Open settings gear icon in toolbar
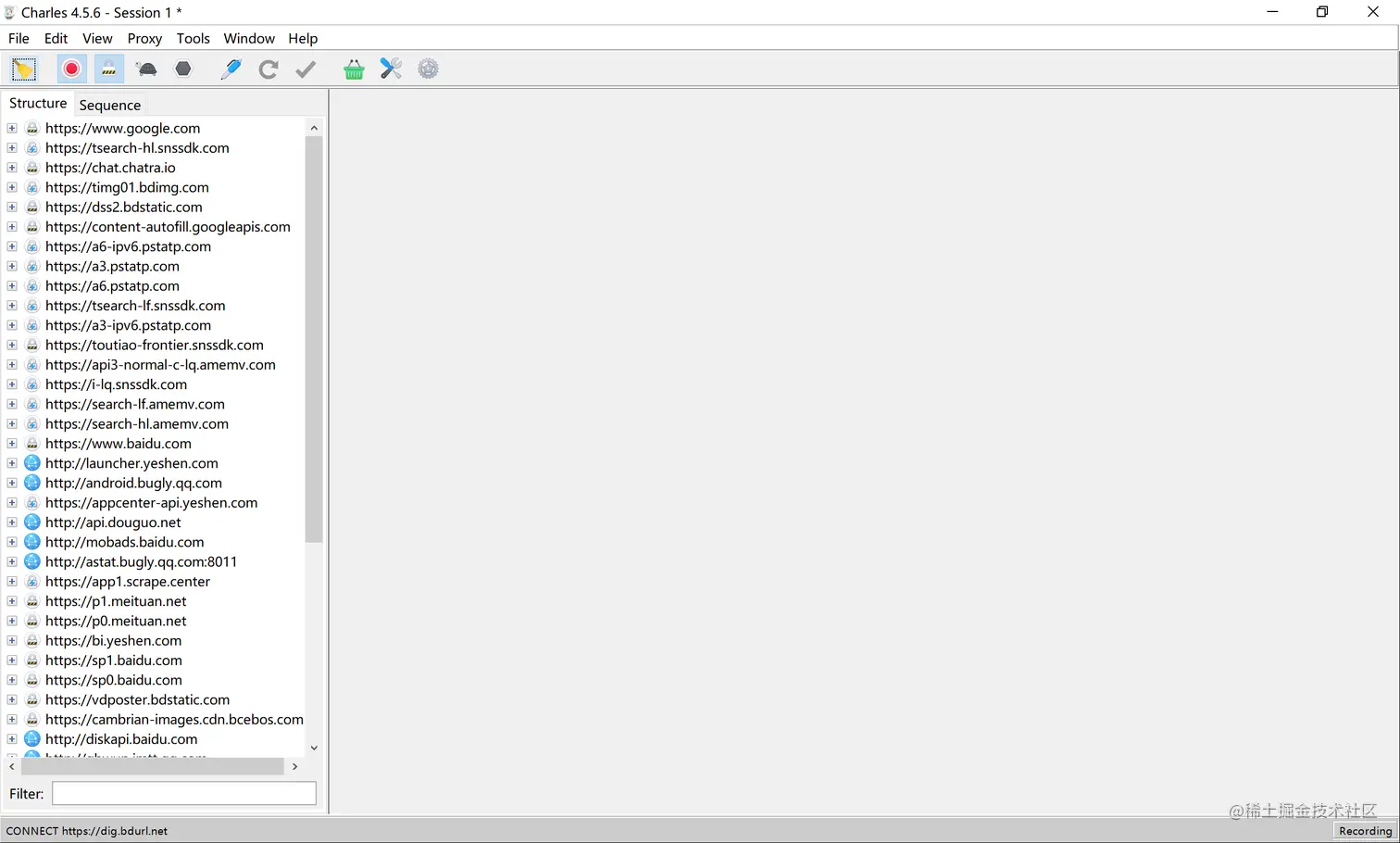Viewport: 1400px width, 843px height. click(428, 69)
